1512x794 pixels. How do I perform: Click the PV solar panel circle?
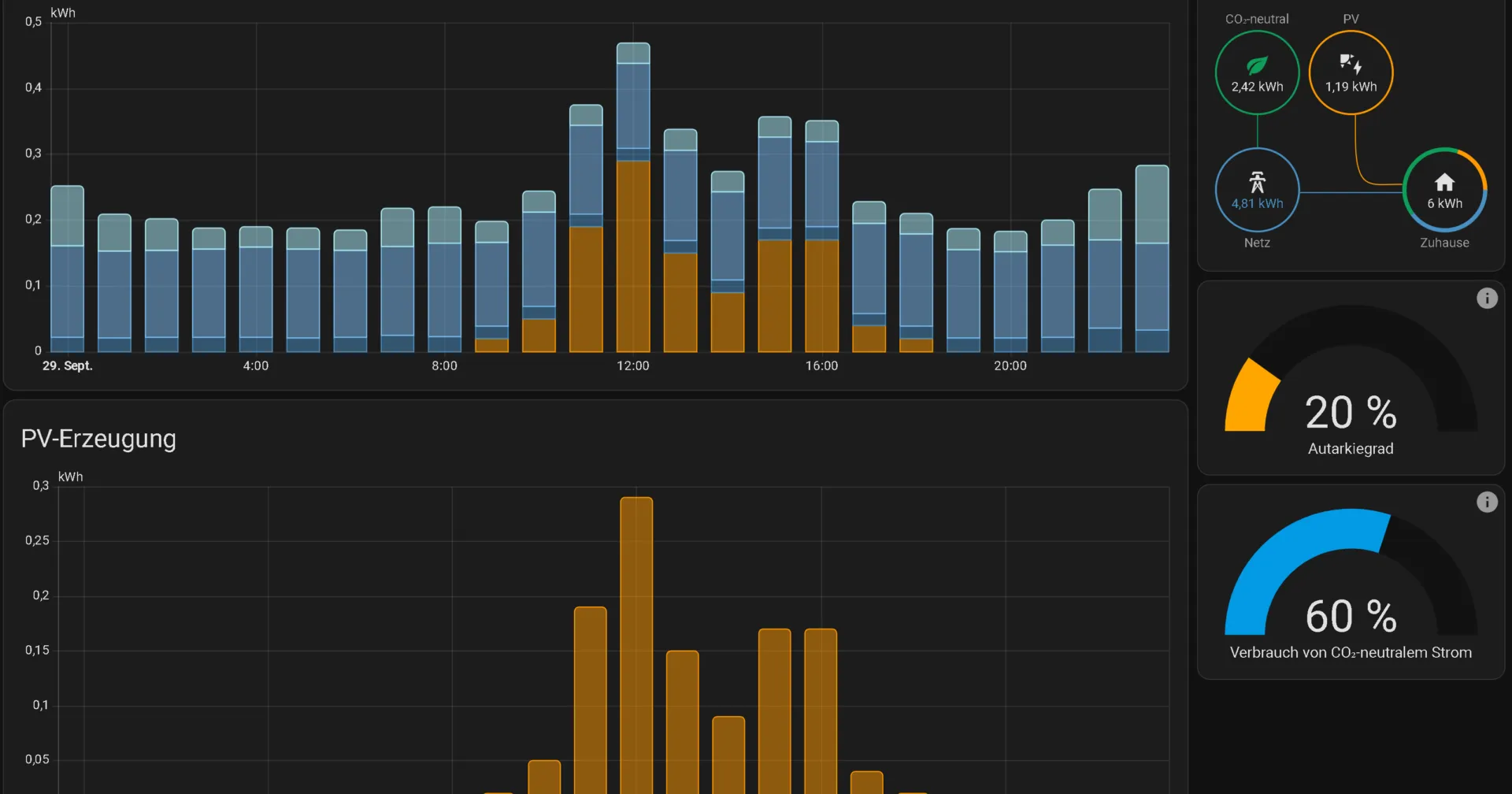[x=1351, y=72]
